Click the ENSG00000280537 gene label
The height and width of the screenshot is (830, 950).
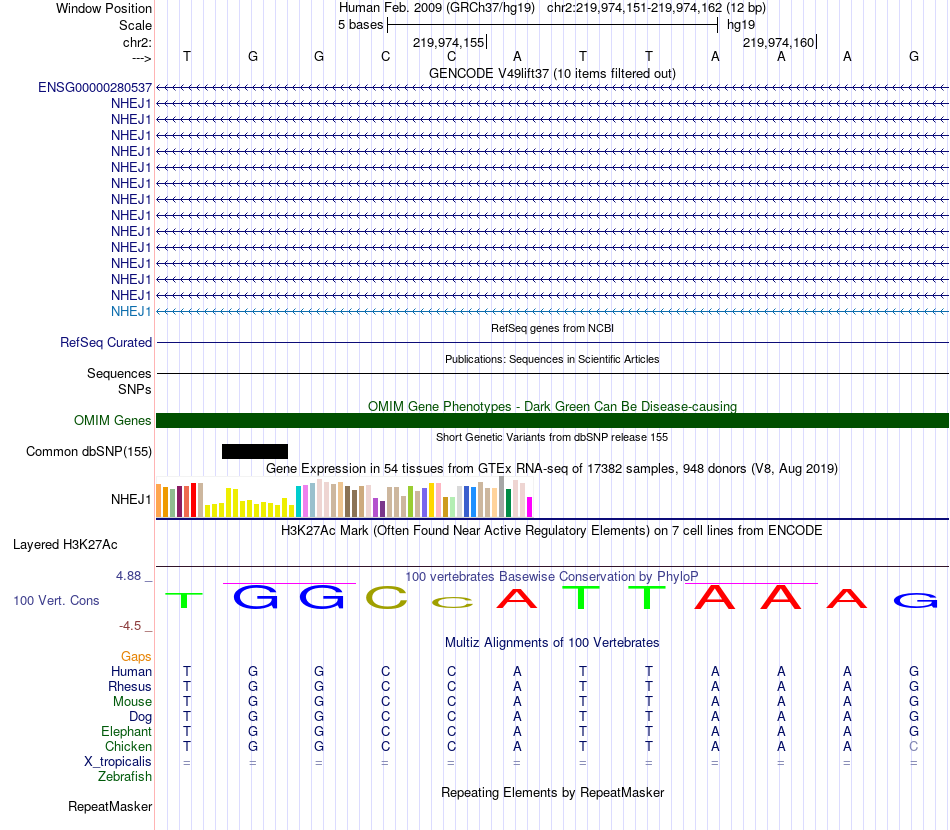point(95,88)
